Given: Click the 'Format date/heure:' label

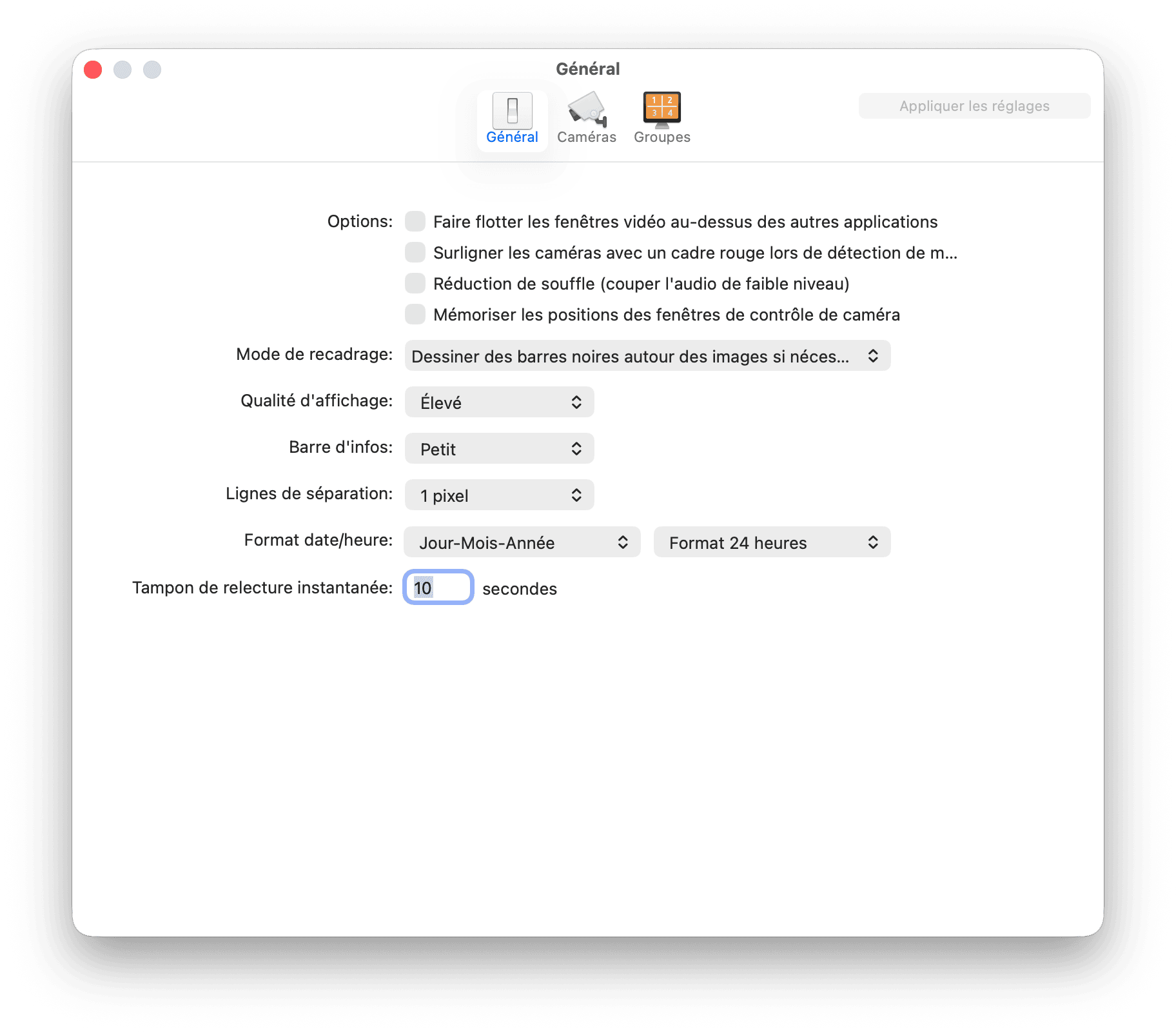Looking at the screenshot, I should pos(318,540).
